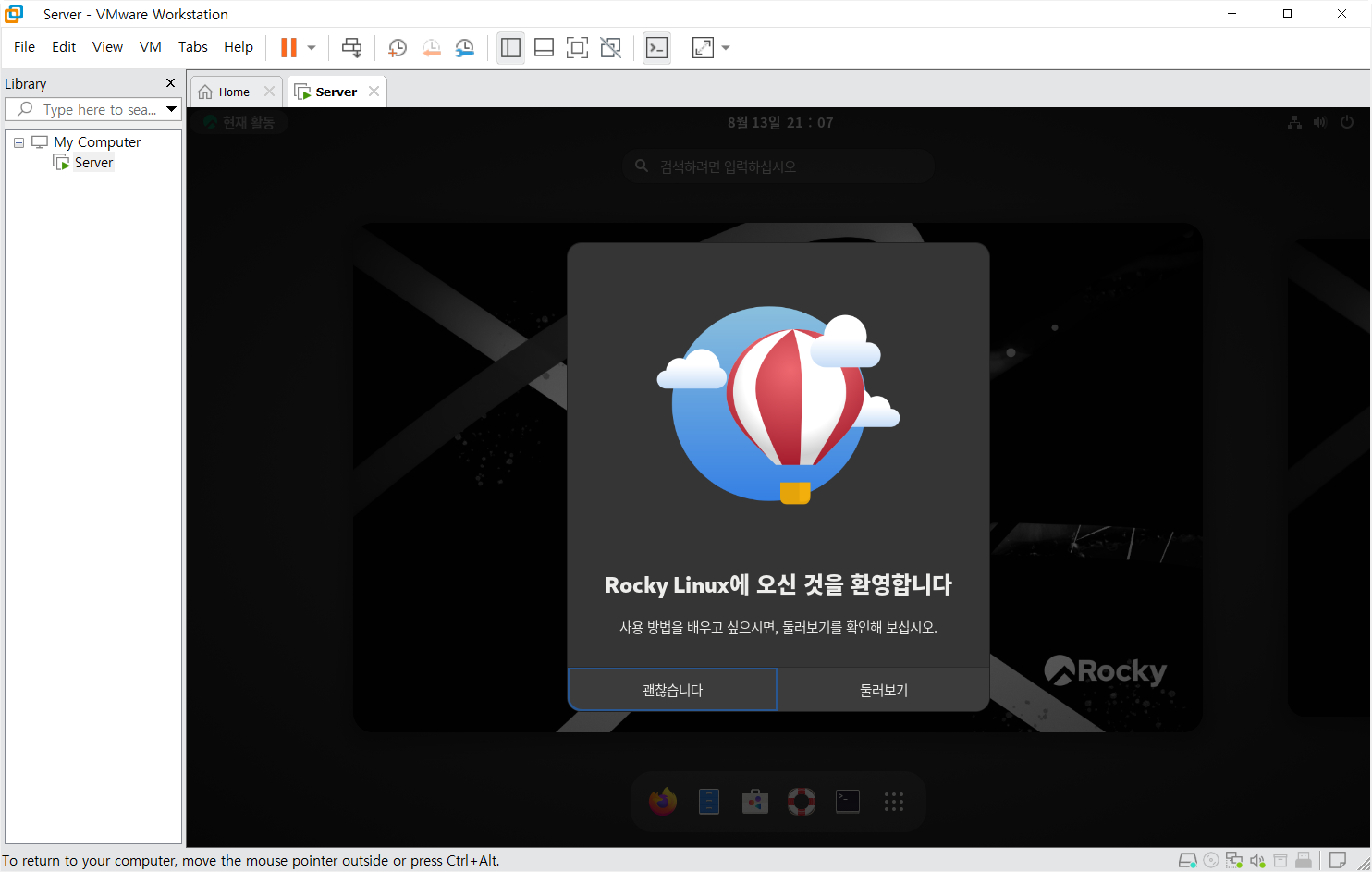Collapse the My Computer tree node

(18, 142)
